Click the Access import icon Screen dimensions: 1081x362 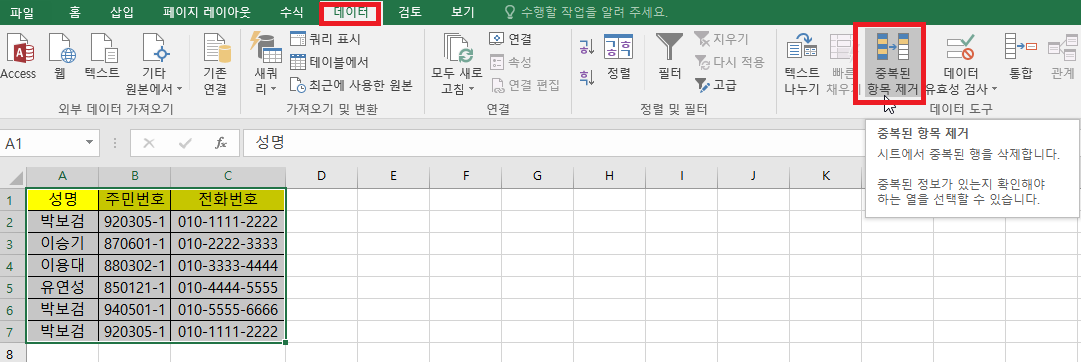pyautogui.click(x=18, y=56)
